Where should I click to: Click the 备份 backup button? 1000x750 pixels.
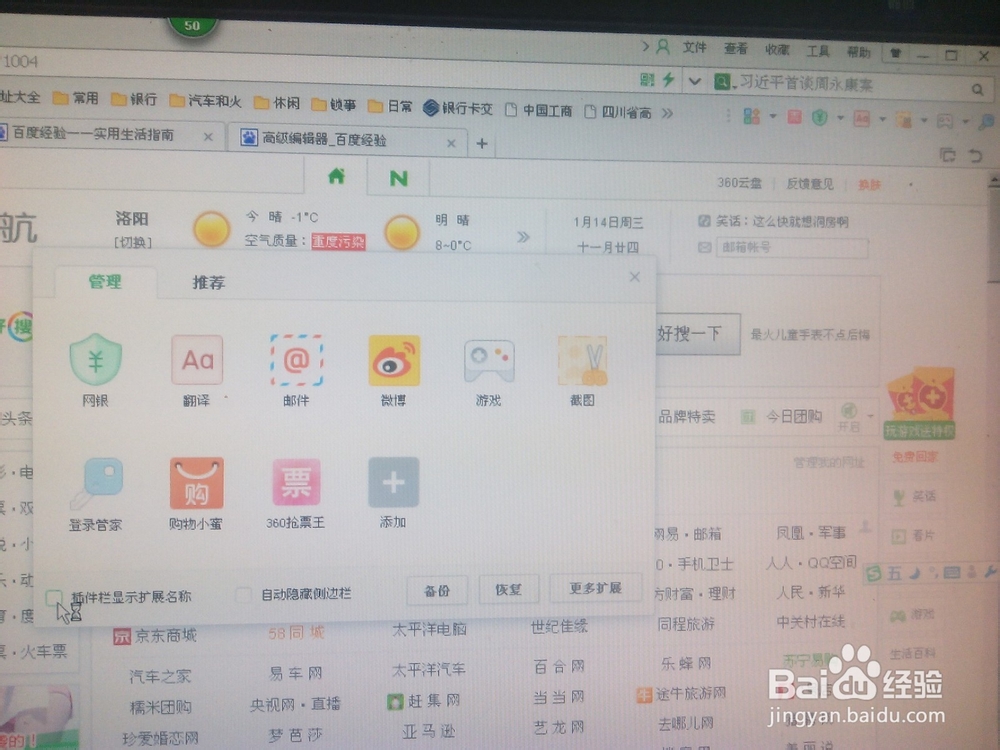point(437,590)
